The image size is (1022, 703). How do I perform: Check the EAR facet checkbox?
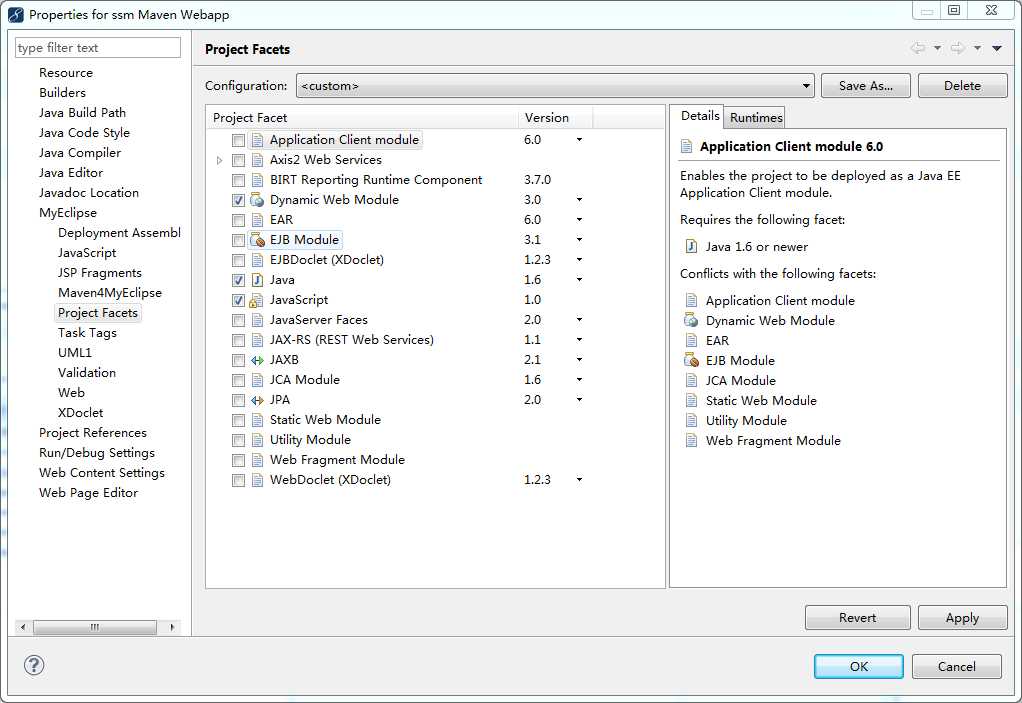239,220
